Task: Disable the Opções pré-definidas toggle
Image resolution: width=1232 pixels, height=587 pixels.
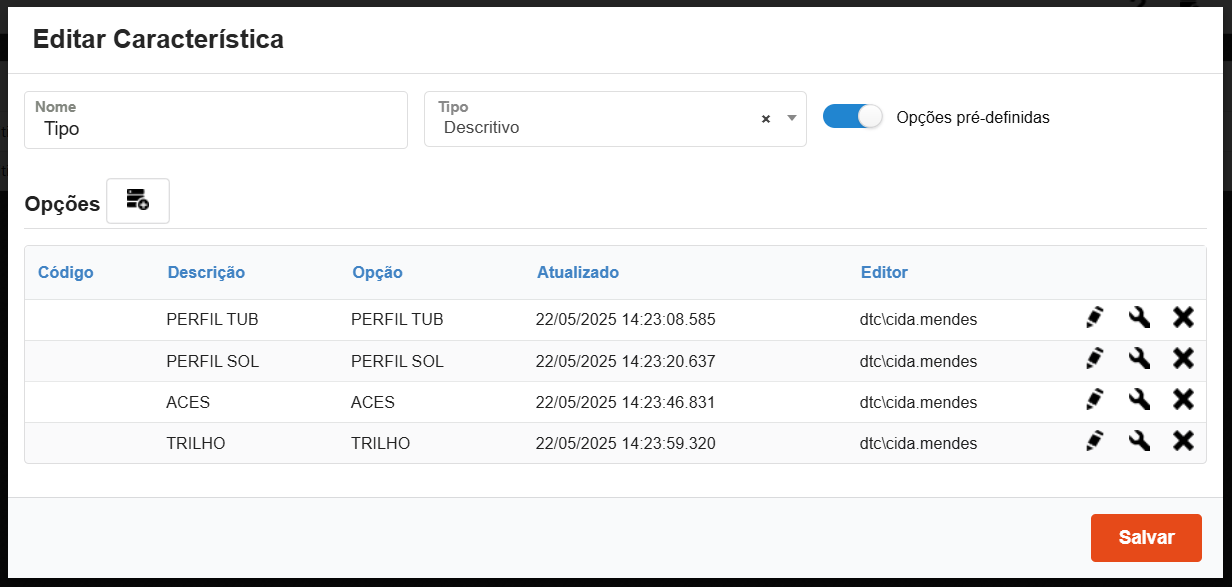Action: pyautogui.click(x=852, y=117)
